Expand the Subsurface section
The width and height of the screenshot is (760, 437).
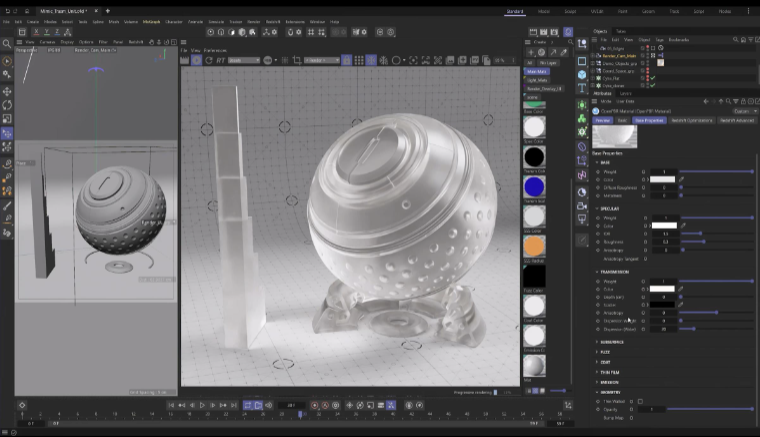pos(610,341)
